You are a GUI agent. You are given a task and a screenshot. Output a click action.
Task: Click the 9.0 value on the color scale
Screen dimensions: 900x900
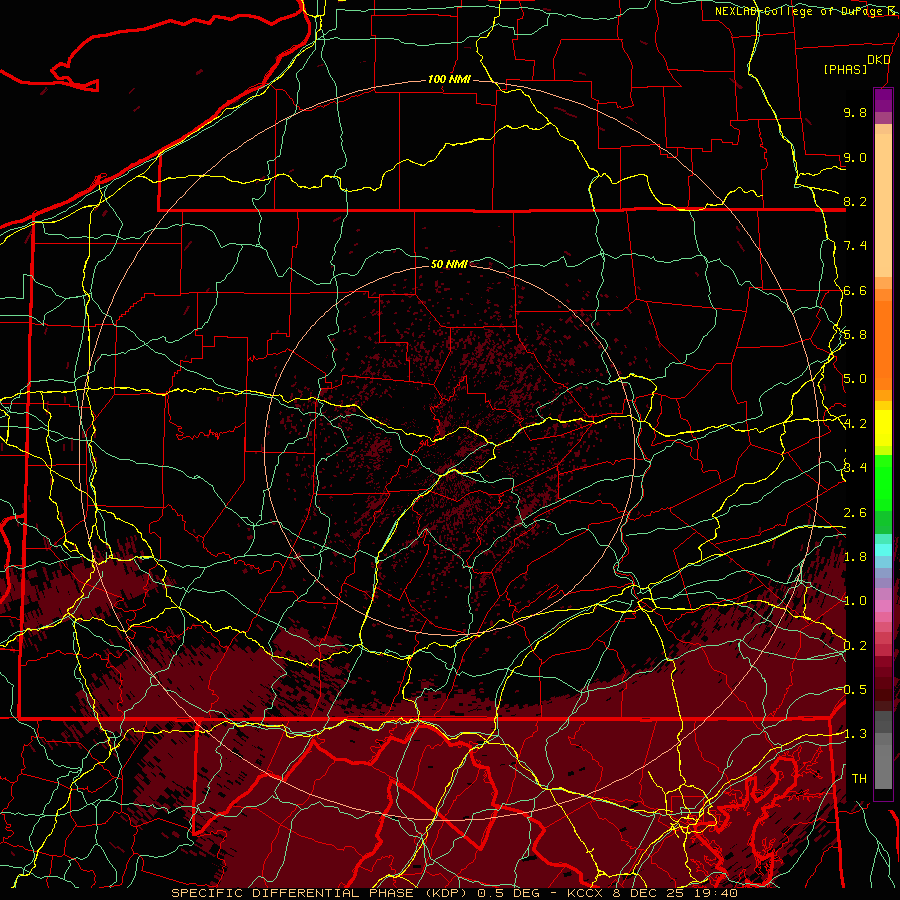click(x=855, y=157)
